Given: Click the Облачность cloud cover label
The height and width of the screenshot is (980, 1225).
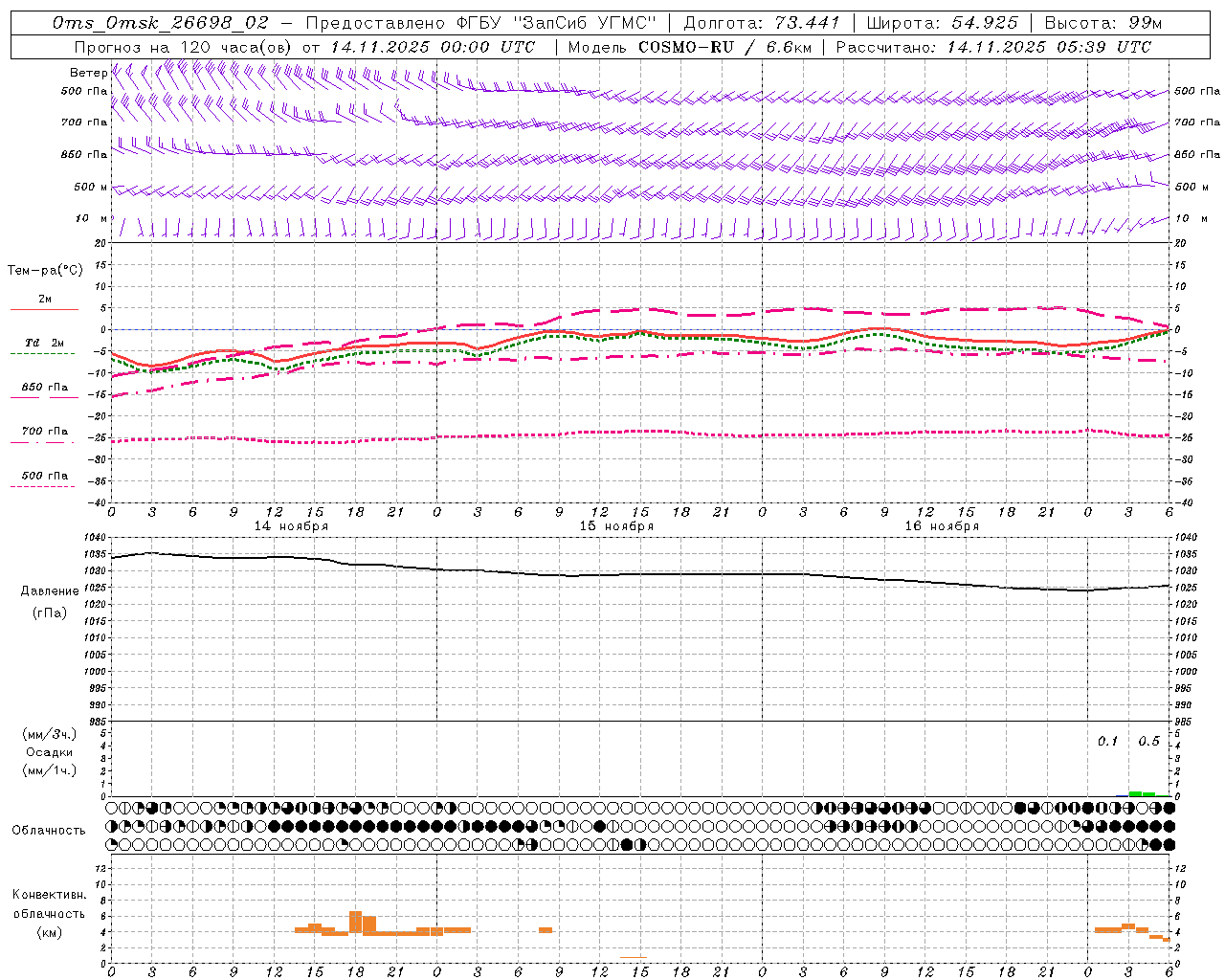Looking at the screenshot, I should pos(49,831).
